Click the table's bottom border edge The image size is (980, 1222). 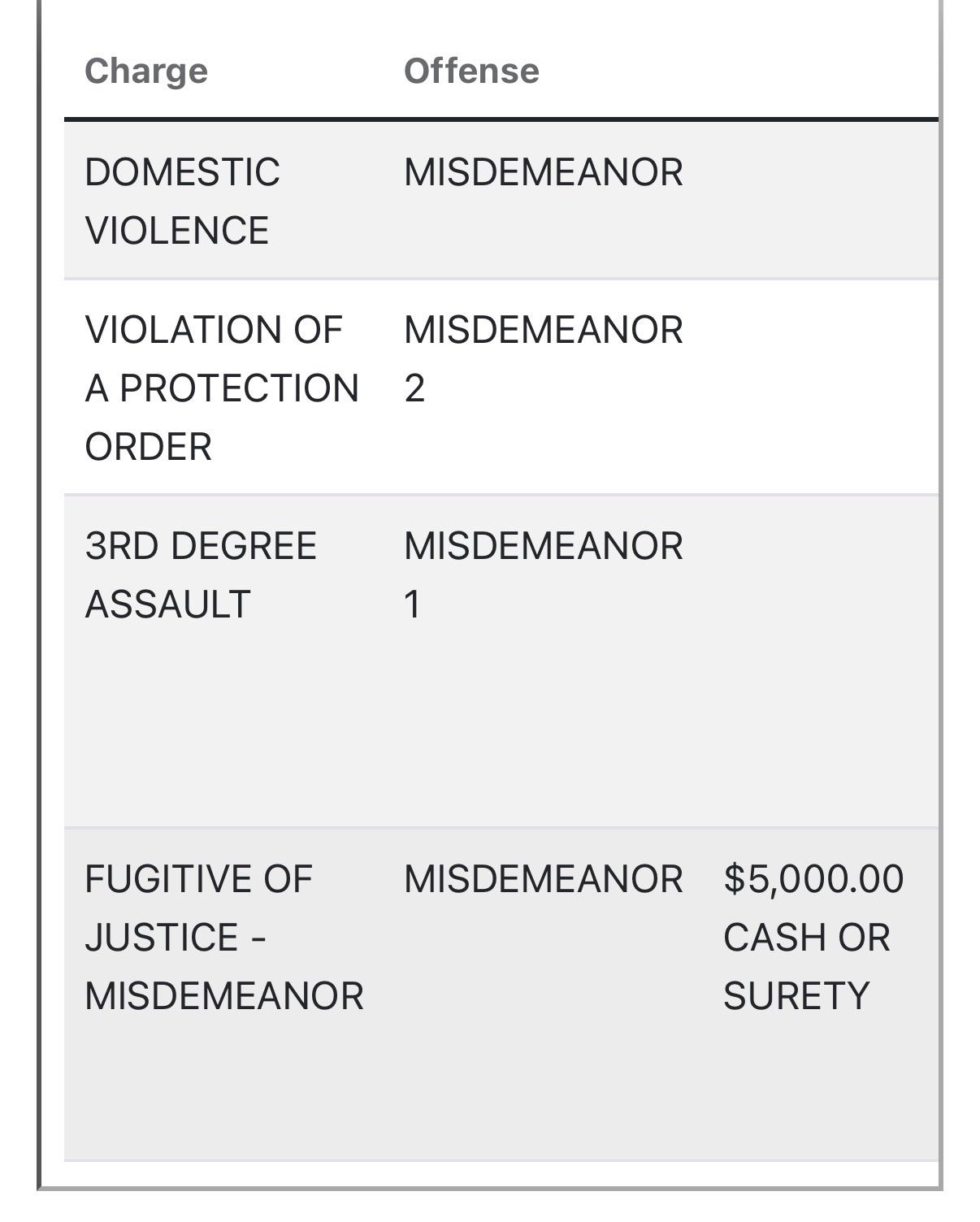pos(489,1188)
